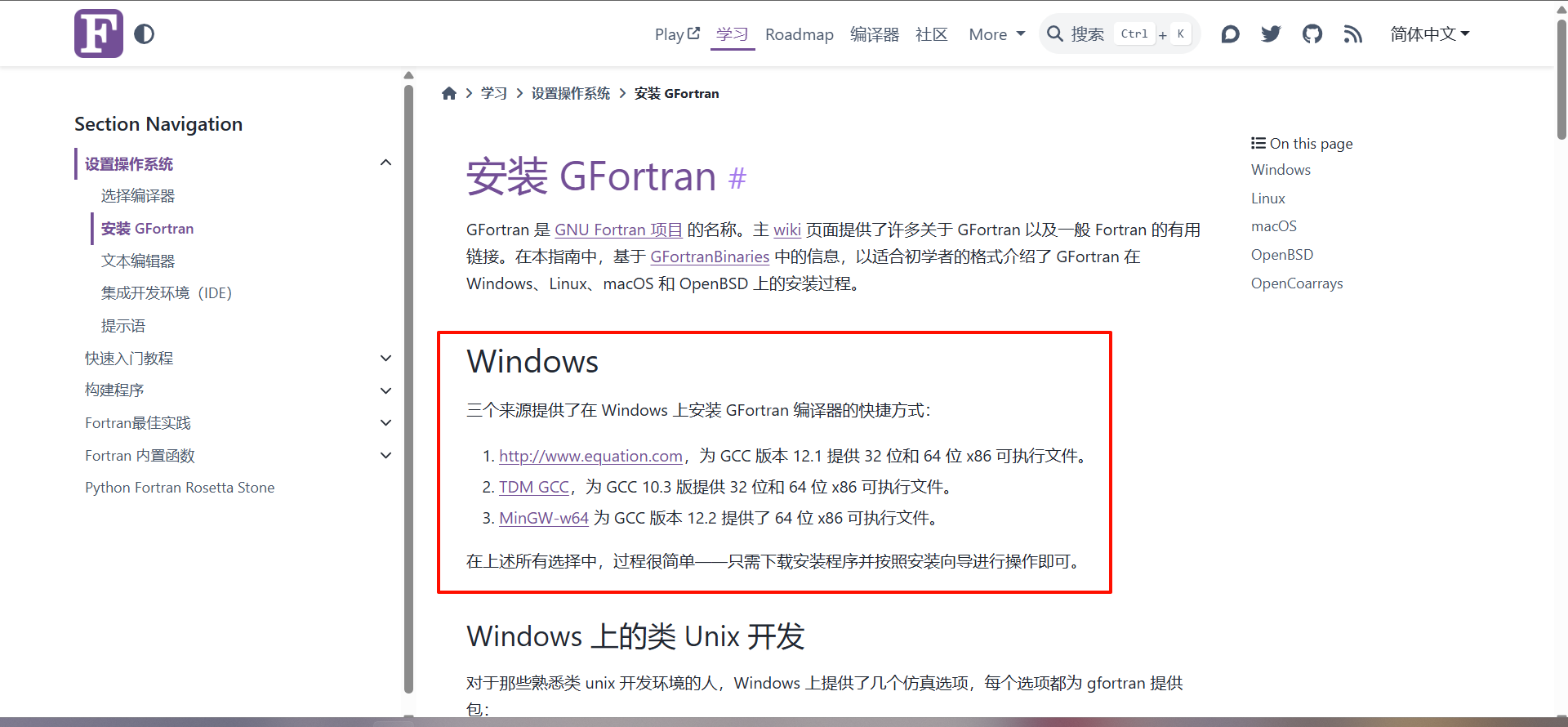Expand the 快速入门教程 sidebar section

386,359
